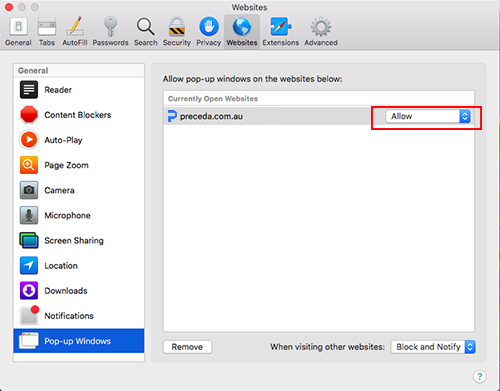Image resolution: width=500 pixels, height=391 pixels.
Task: Click the Remove button
Action: [x=187, y=347]
